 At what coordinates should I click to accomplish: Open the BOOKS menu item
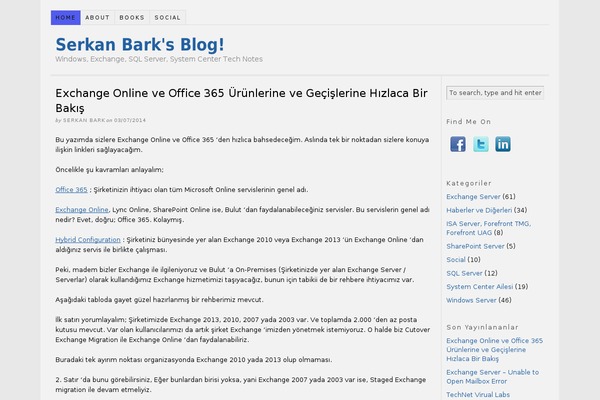(132, 18)
